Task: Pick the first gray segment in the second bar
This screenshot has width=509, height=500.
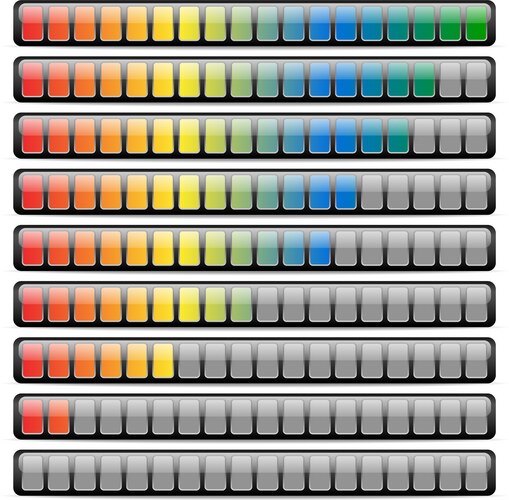Action: point(451,80)
